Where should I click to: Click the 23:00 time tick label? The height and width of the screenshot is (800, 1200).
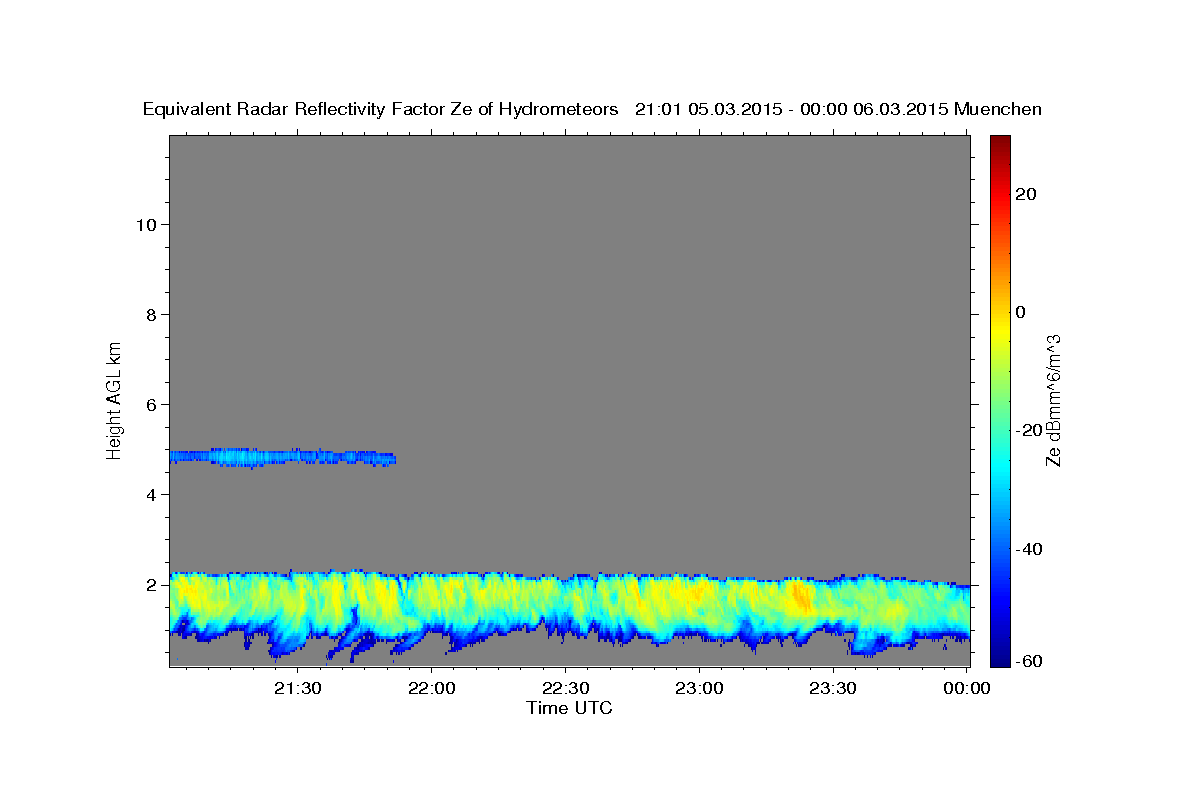tap(699, 688)
